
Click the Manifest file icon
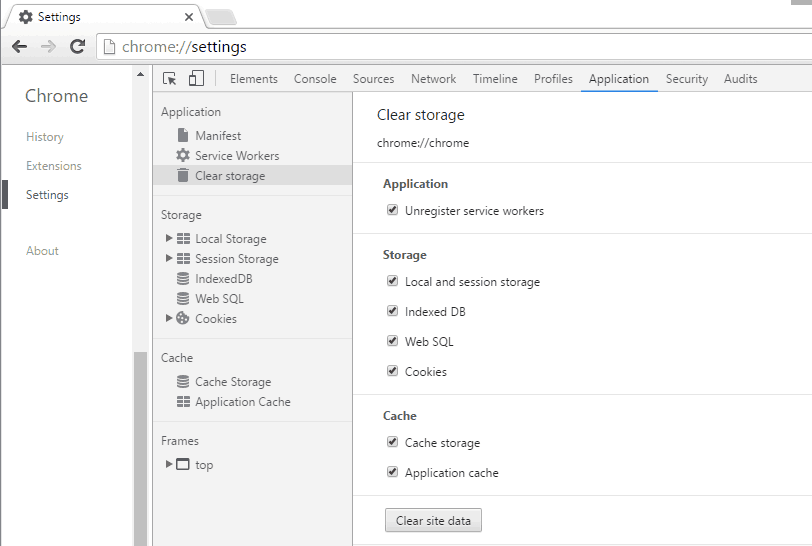click(x=183, y=135)
